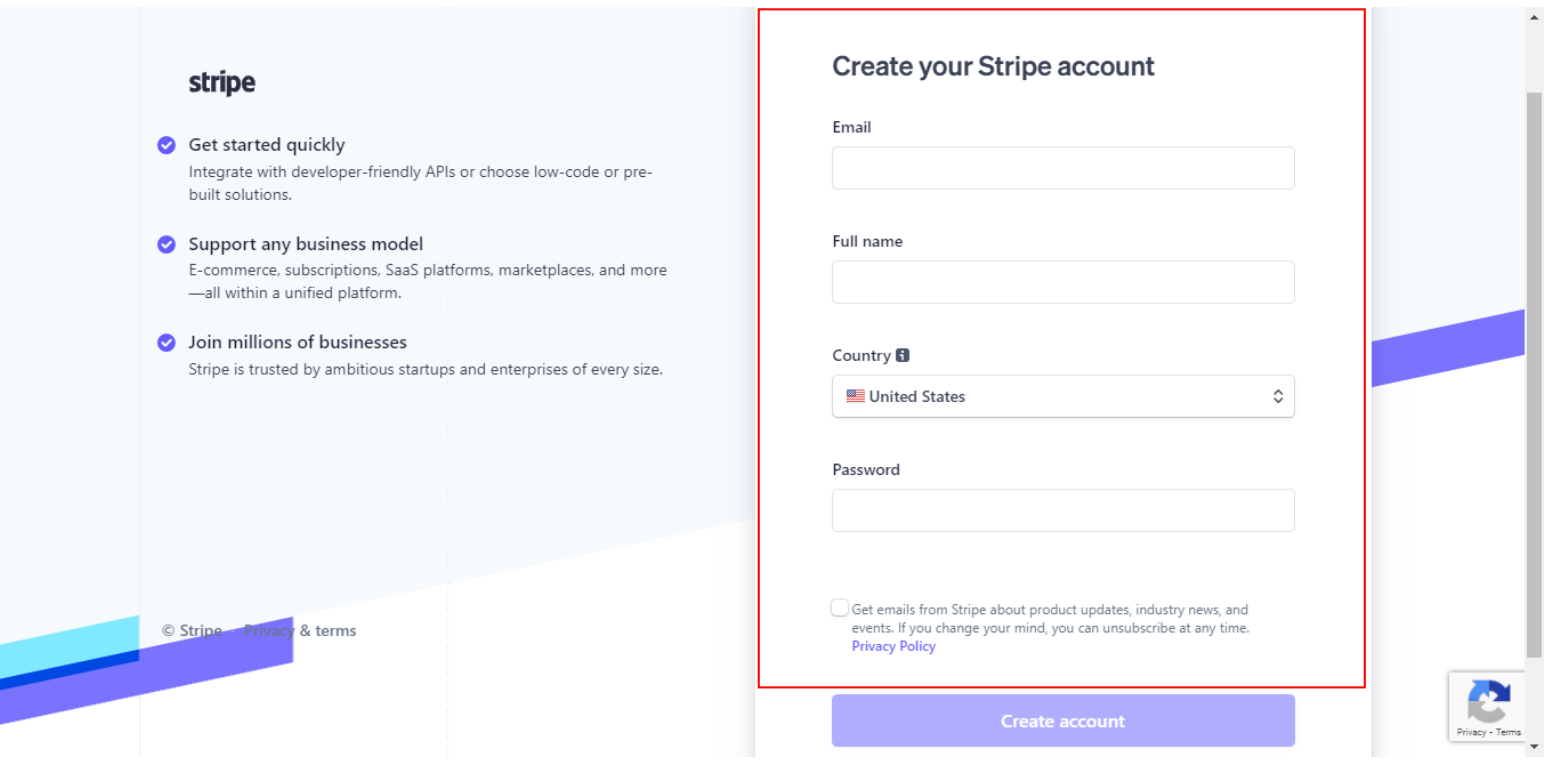Click the United States flag icon
1544x776 pixels.
[x=856, y=396]
